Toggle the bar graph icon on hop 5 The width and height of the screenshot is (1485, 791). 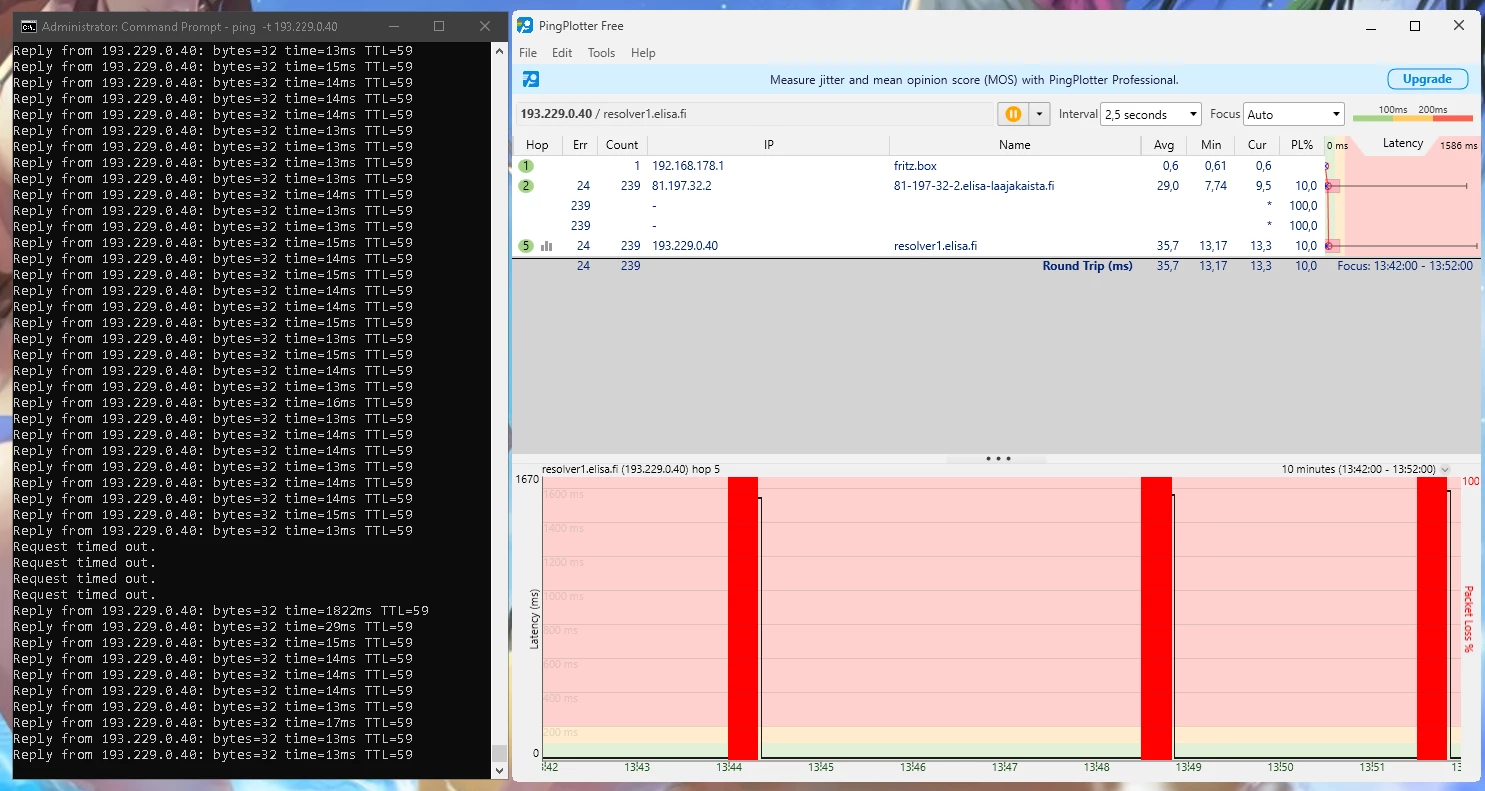point(547,246)
